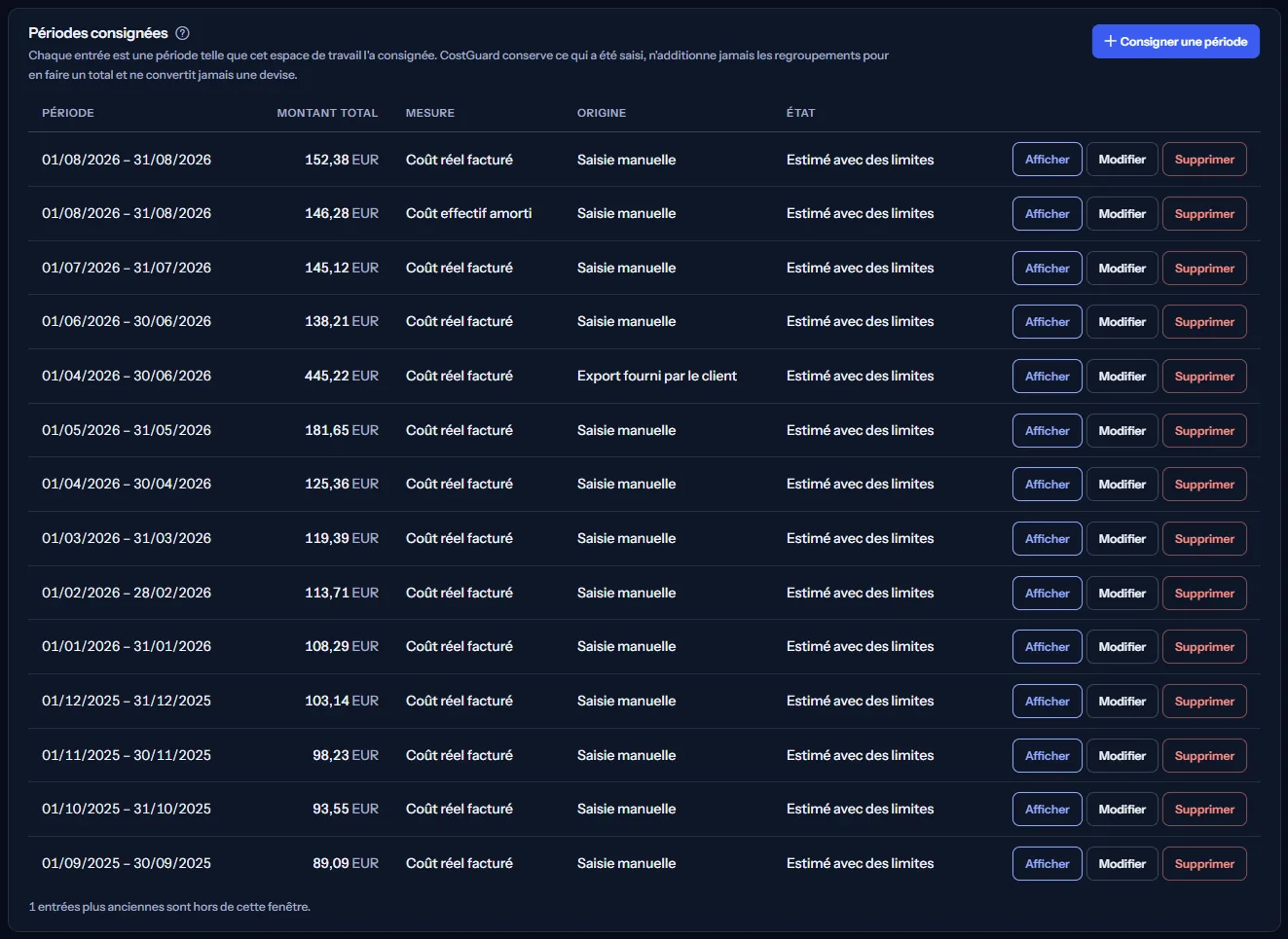Select the period "01/04/2026 – 30/06/2026"
The width and height of the screenshot is (1288, 939).
(x=127, y=376)
